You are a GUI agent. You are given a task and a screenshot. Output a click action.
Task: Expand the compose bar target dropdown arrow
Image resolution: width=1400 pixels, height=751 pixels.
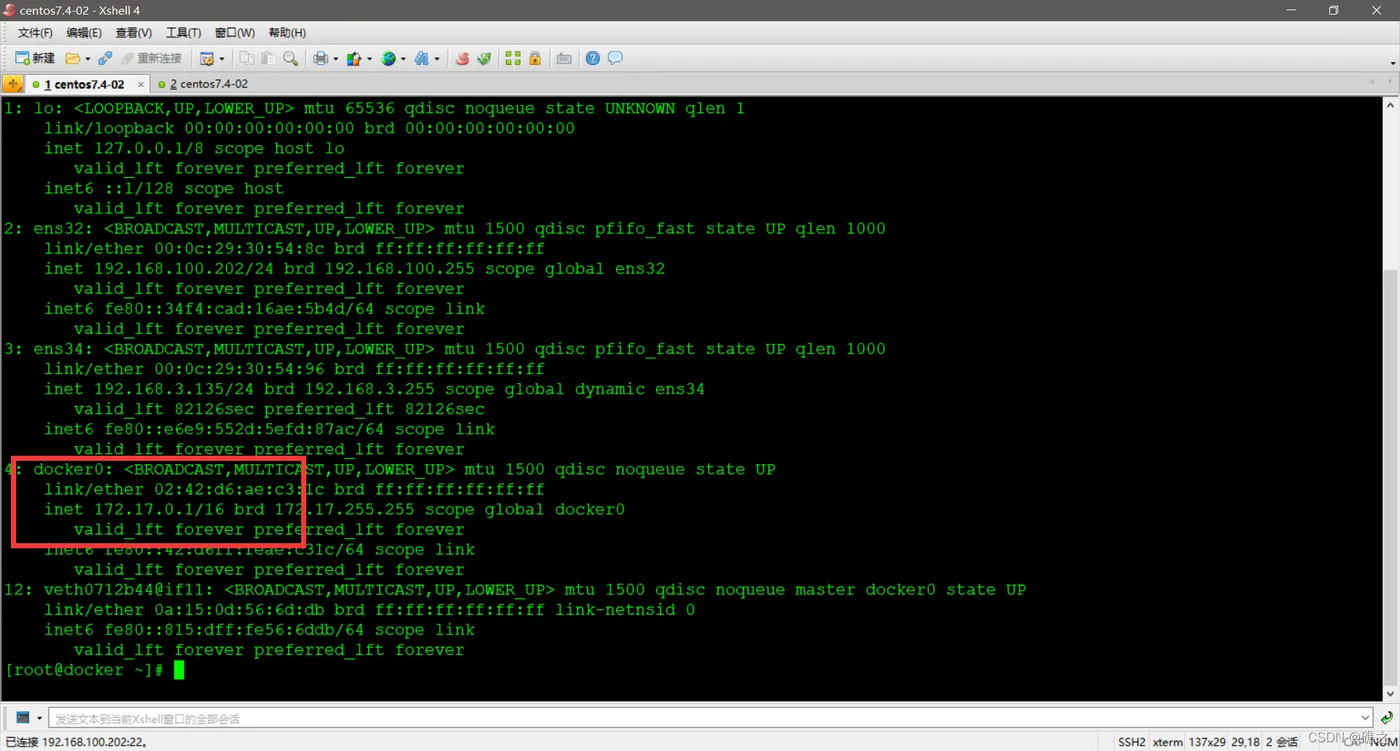pos(40,718)
